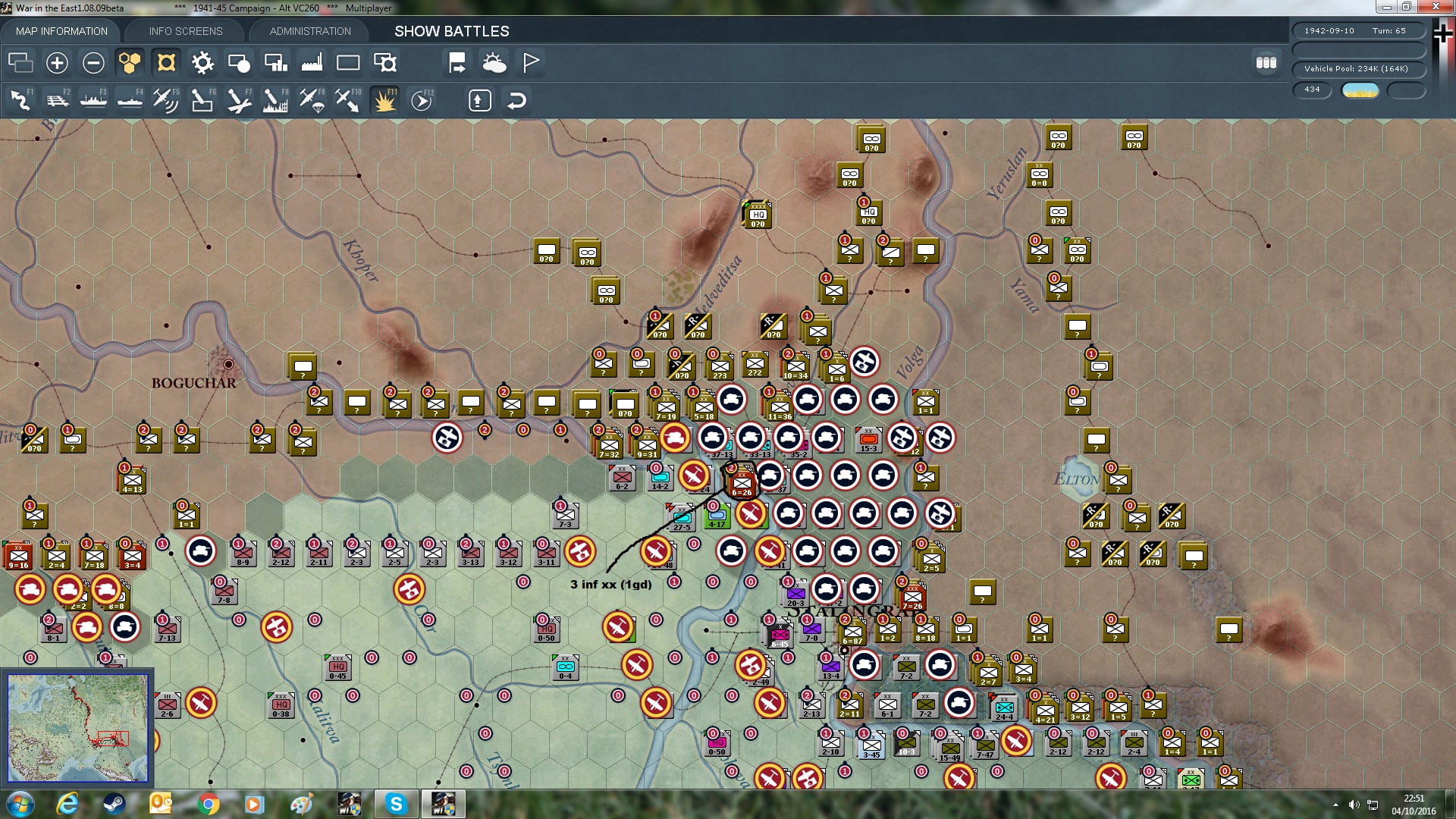Select F8 bomb city mode icon
Screen dimensions: 1456x819
(275, 100)
